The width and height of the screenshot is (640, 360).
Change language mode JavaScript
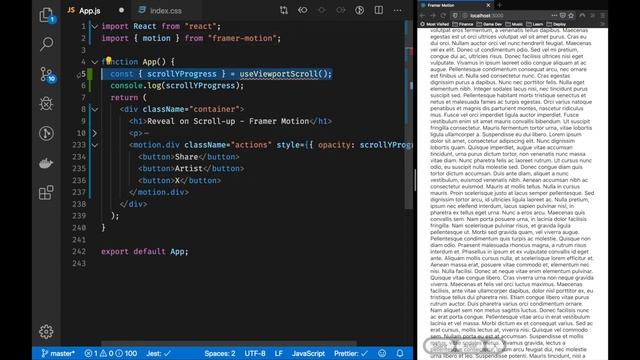coord(308,353)
